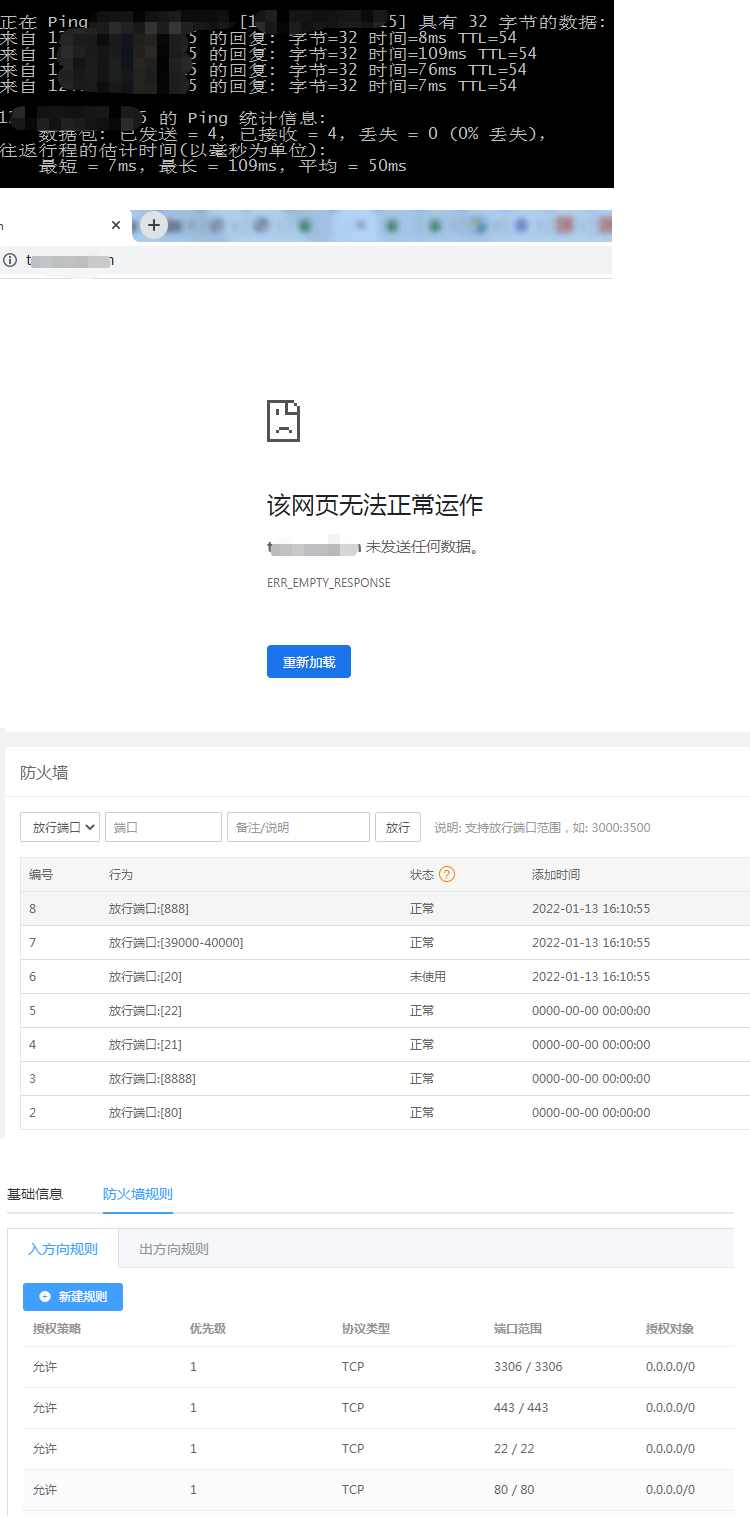Viewport: 750px width, 1526px height.
Task: Click the site information icon in address bar
Action: click(10, 260)
